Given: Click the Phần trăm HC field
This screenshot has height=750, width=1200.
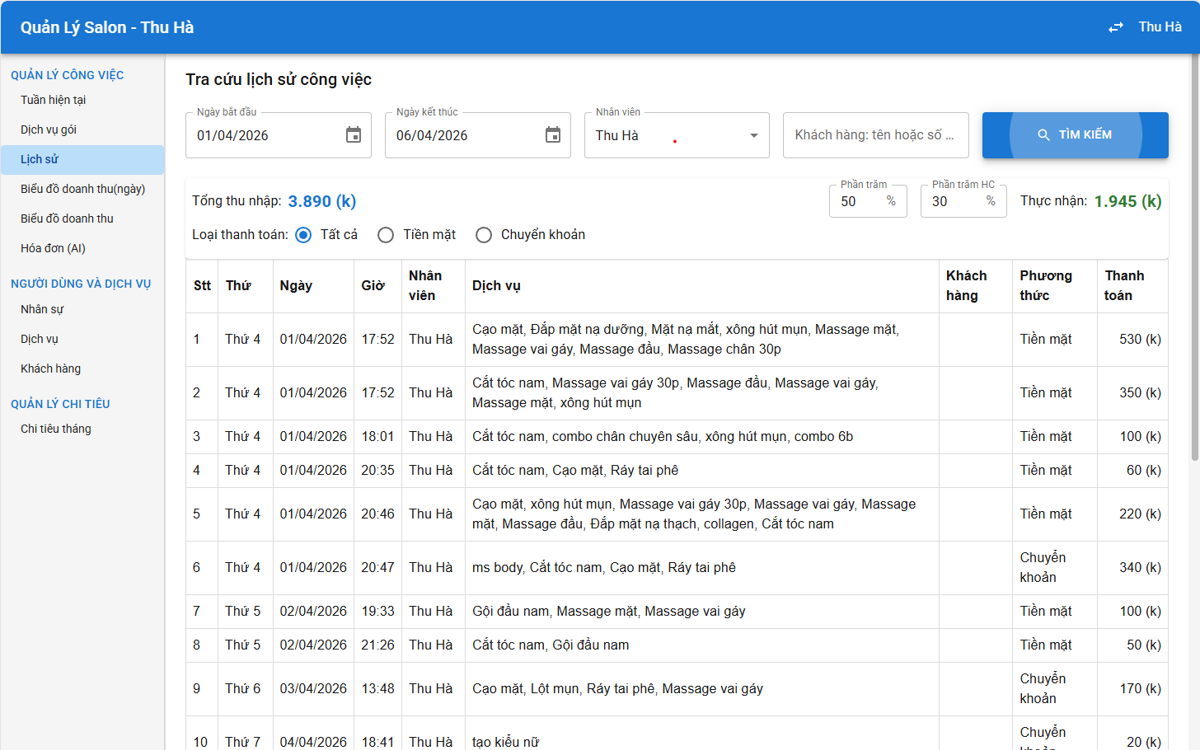Looking at the screenshot, I should (x=963, y=201).
